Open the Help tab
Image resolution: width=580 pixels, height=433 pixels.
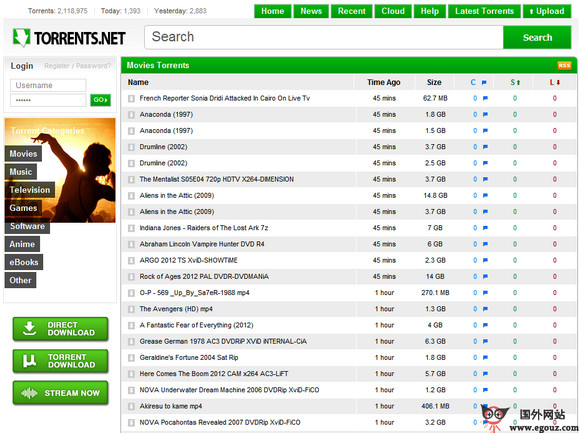[x=429, y=11]
